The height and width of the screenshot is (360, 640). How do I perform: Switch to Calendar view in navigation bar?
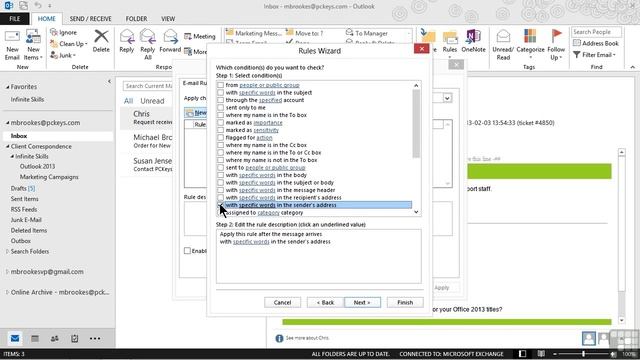35,338
